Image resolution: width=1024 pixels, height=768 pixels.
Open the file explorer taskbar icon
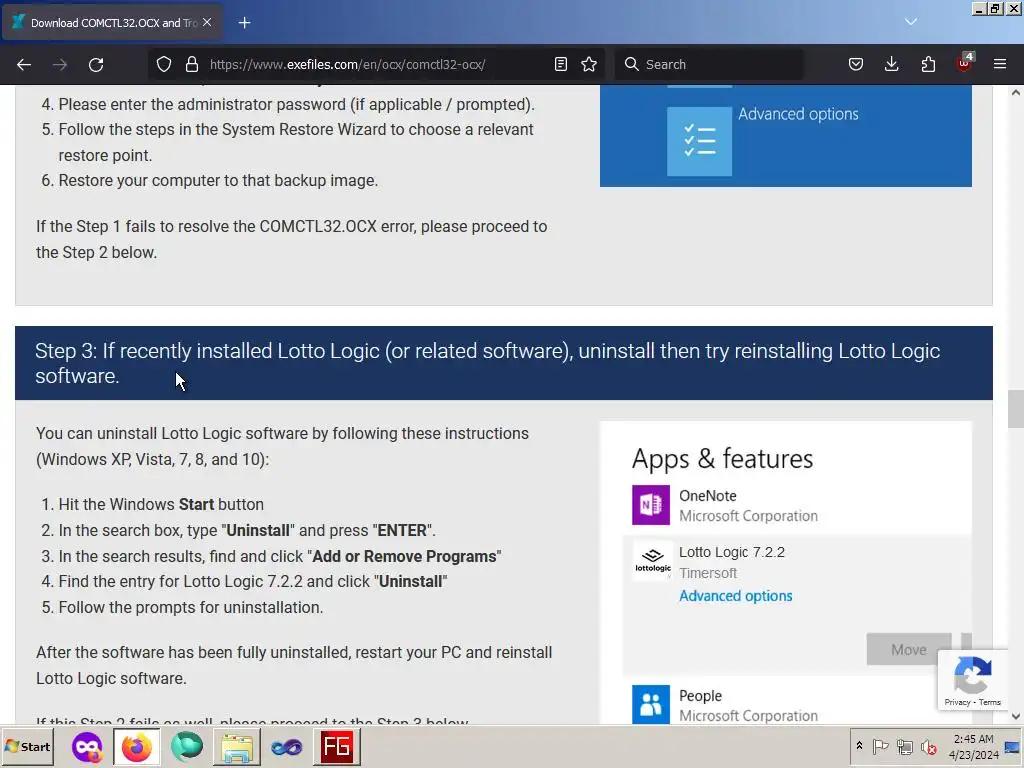(x=237, y=746)
